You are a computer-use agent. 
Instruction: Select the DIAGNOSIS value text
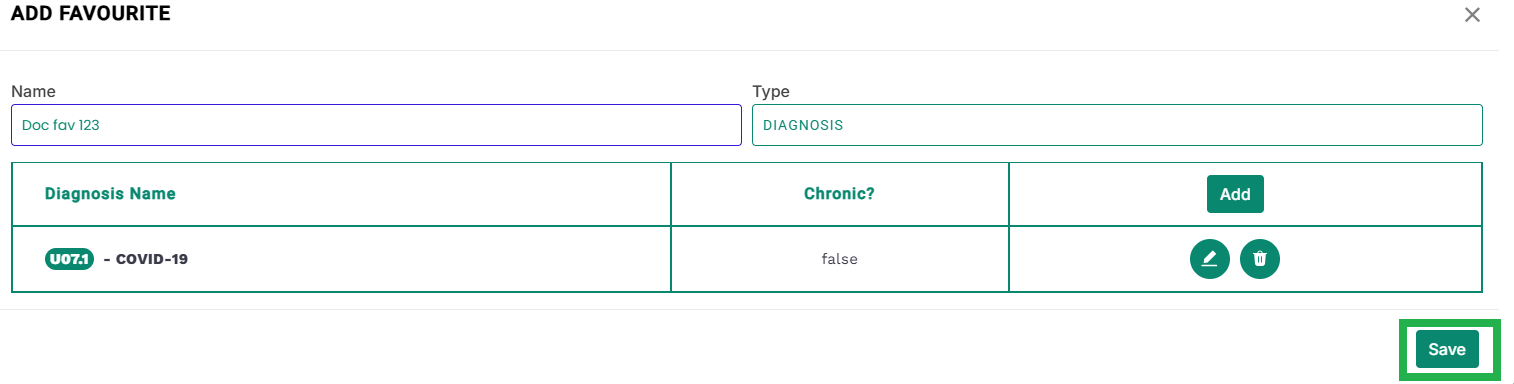[803, 126]
